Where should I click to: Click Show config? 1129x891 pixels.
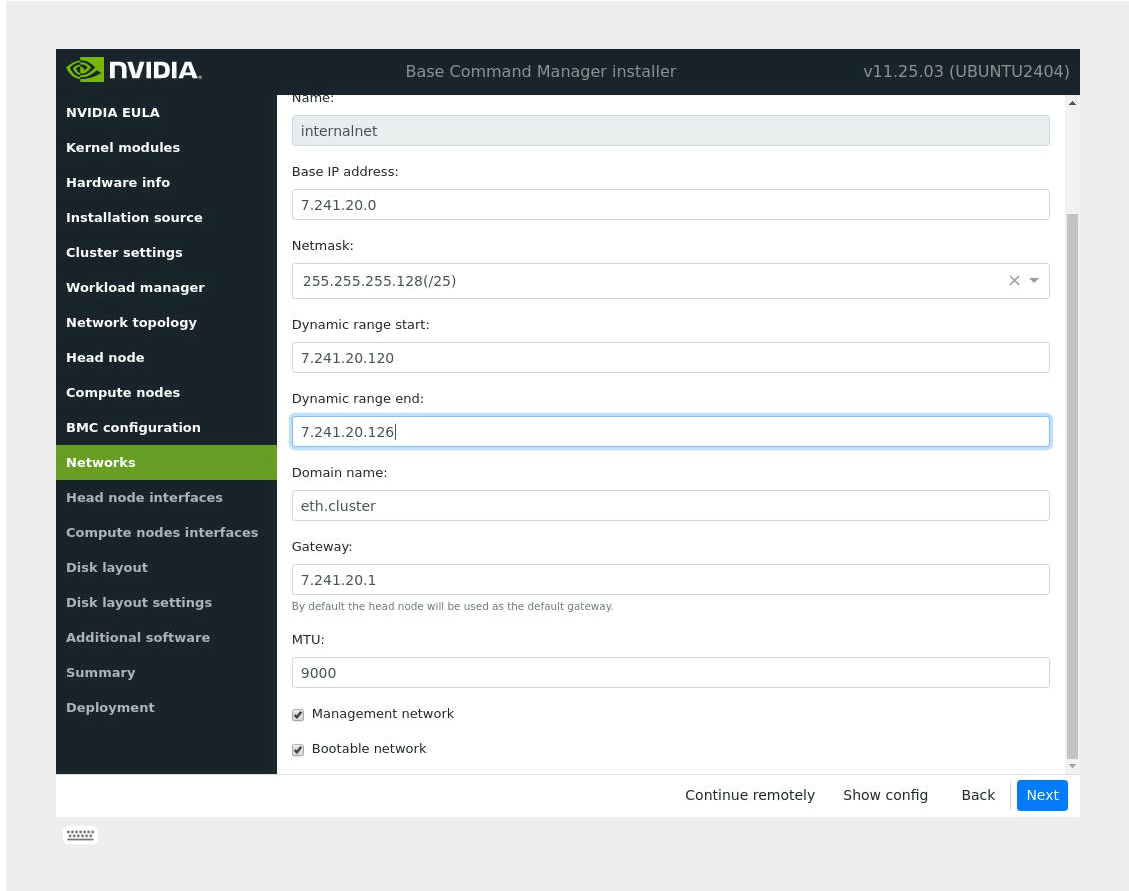pyautogui.click(x=885, y=795)
